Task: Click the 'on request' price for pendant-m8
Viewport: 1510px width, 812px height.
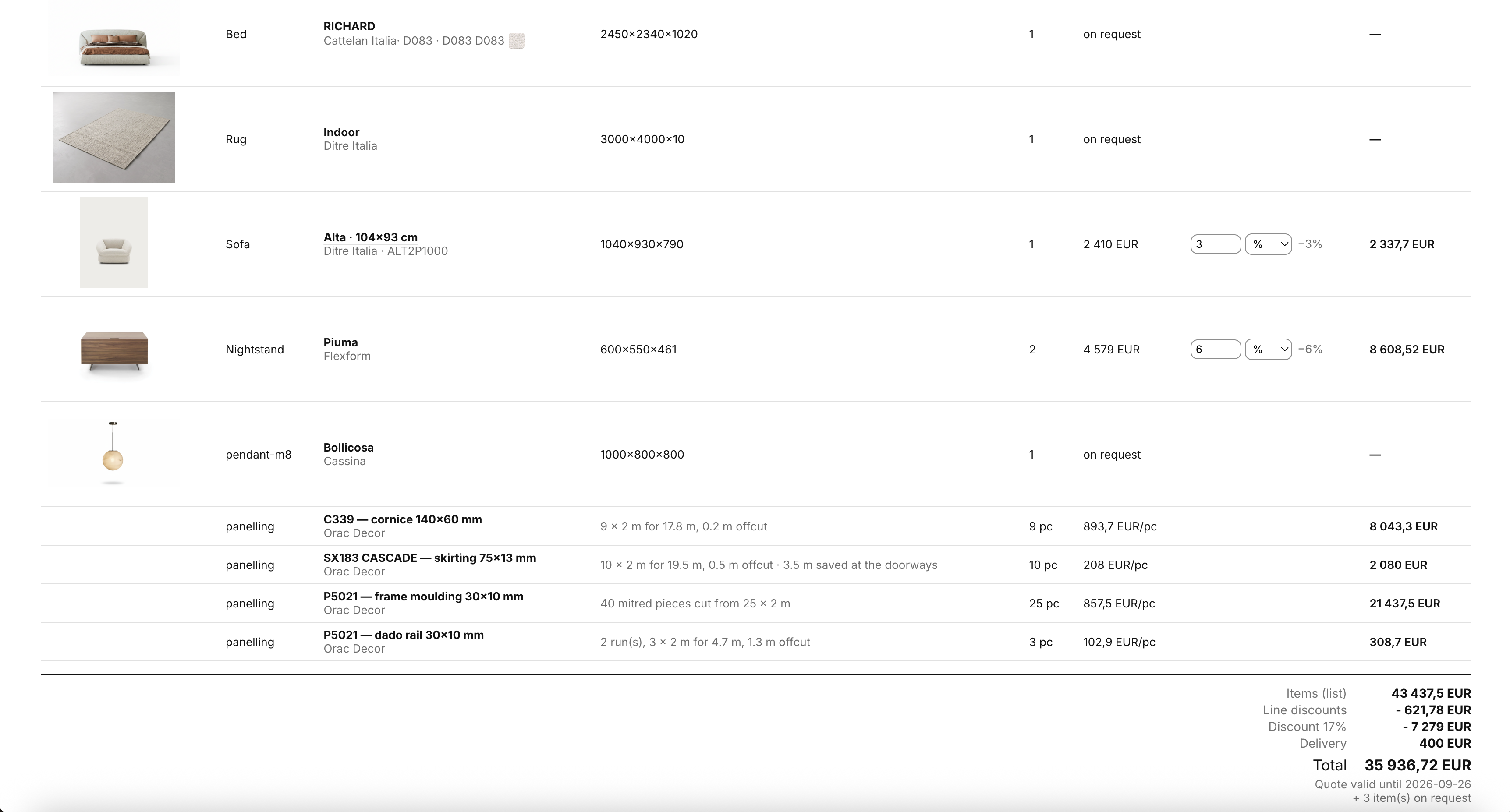Action: tap(1111, 455)
